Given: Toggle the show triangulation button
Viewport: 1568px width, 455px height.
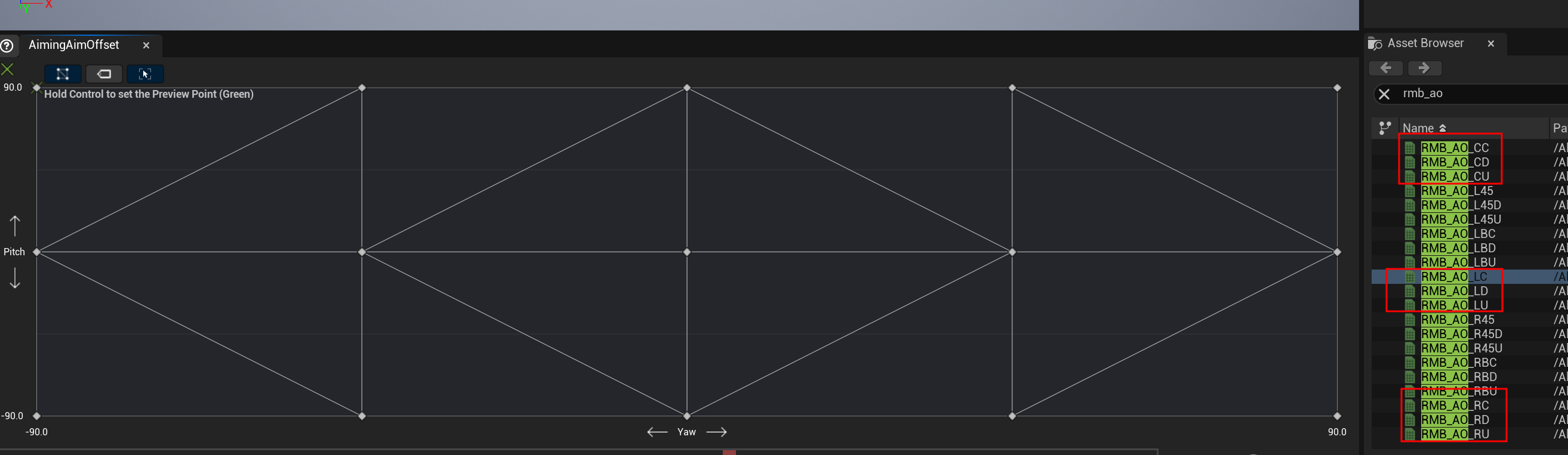Looking at the screenshot, I should [63, 74].
